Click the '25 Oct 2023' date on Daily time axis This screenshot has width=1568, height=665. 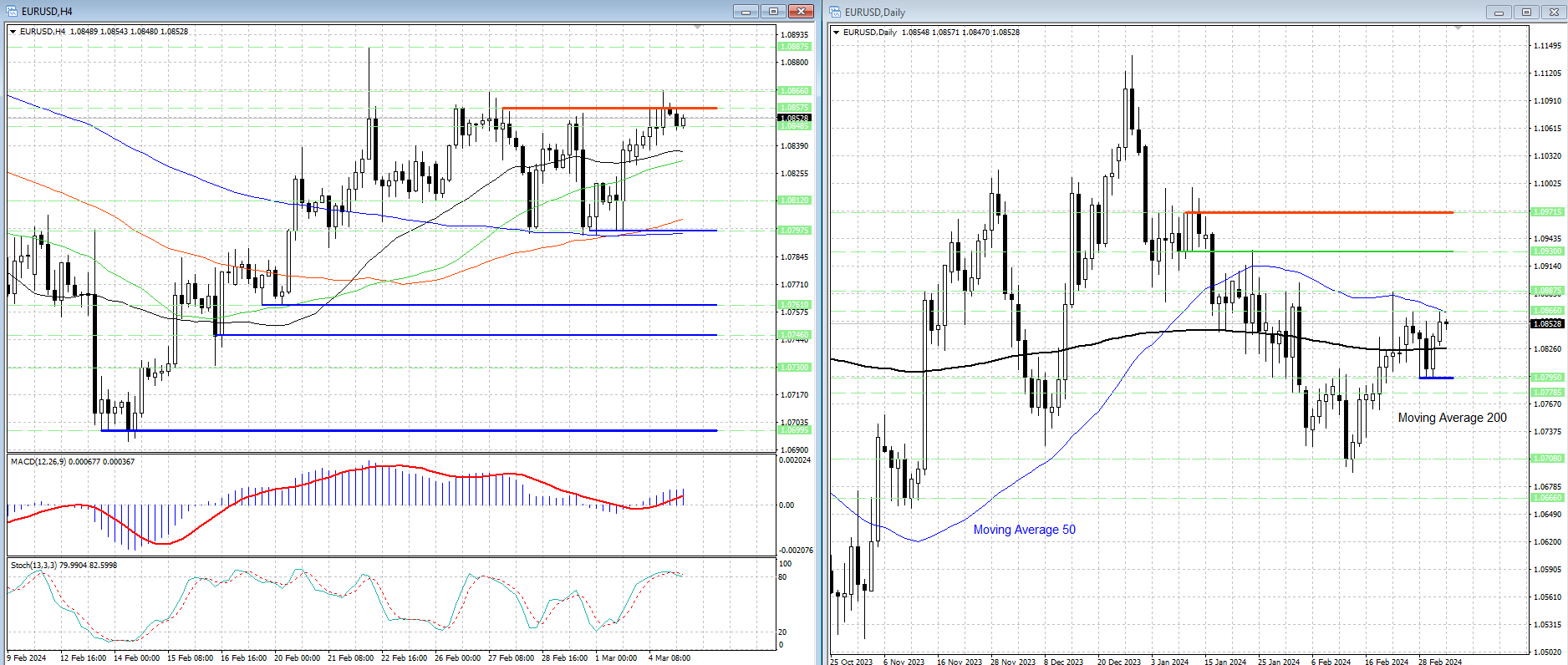pyautogui.click(x=851, y=662)
